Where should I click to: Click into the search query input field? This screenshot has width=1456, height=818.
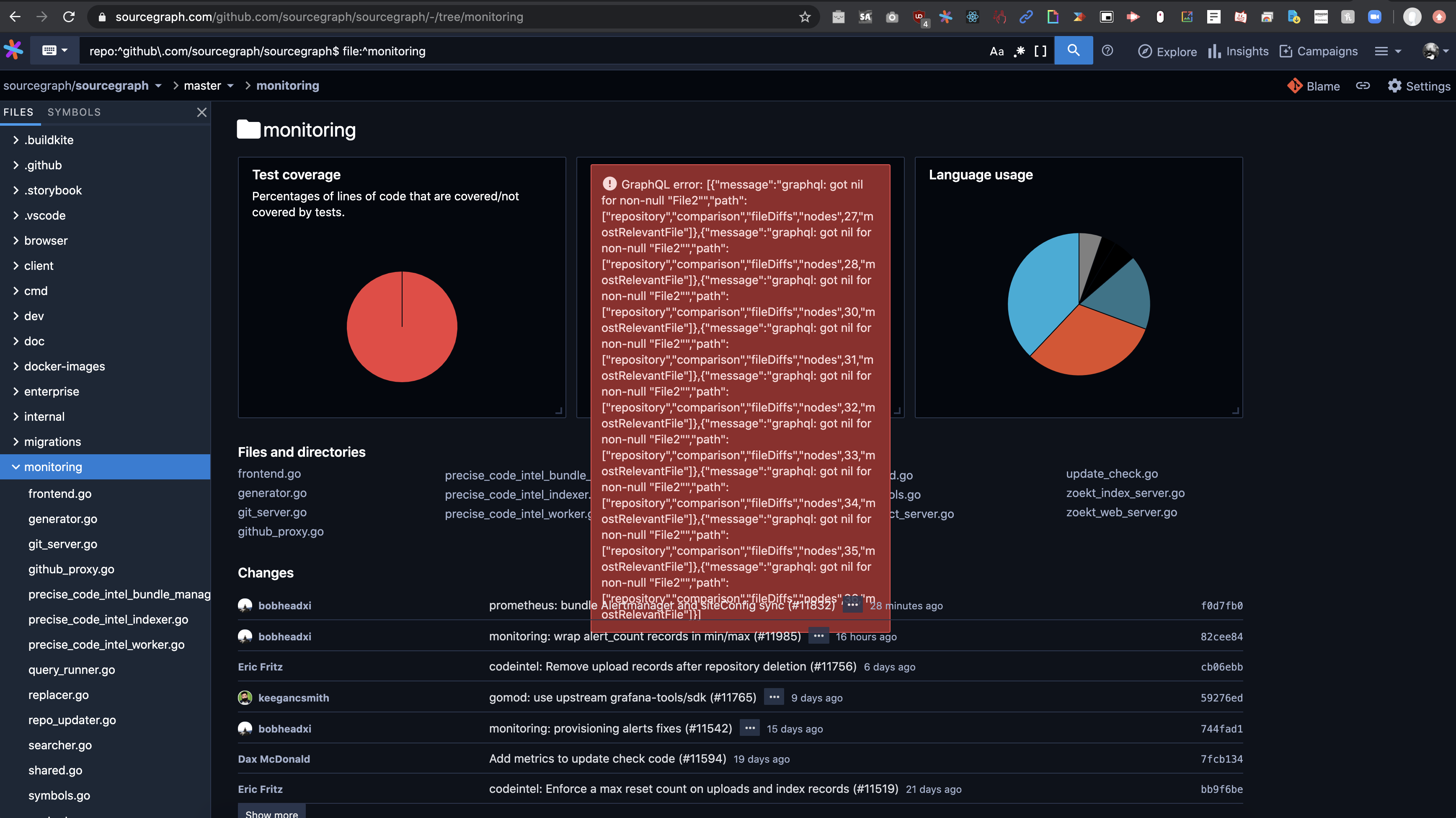pos(509,52)
